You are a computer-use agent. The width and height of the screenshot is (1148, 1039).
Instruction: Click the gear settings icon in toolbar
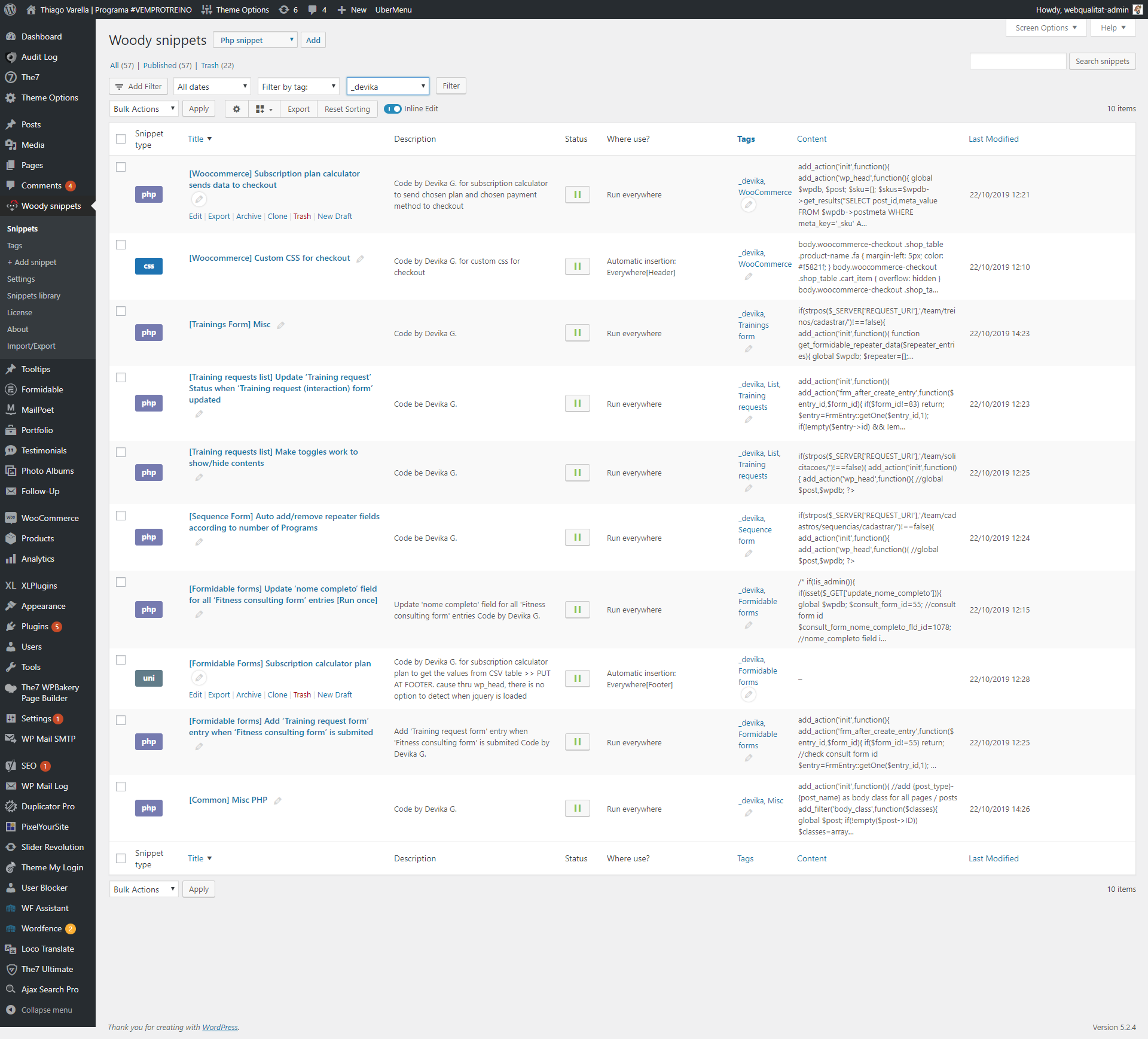click(237, 109)
